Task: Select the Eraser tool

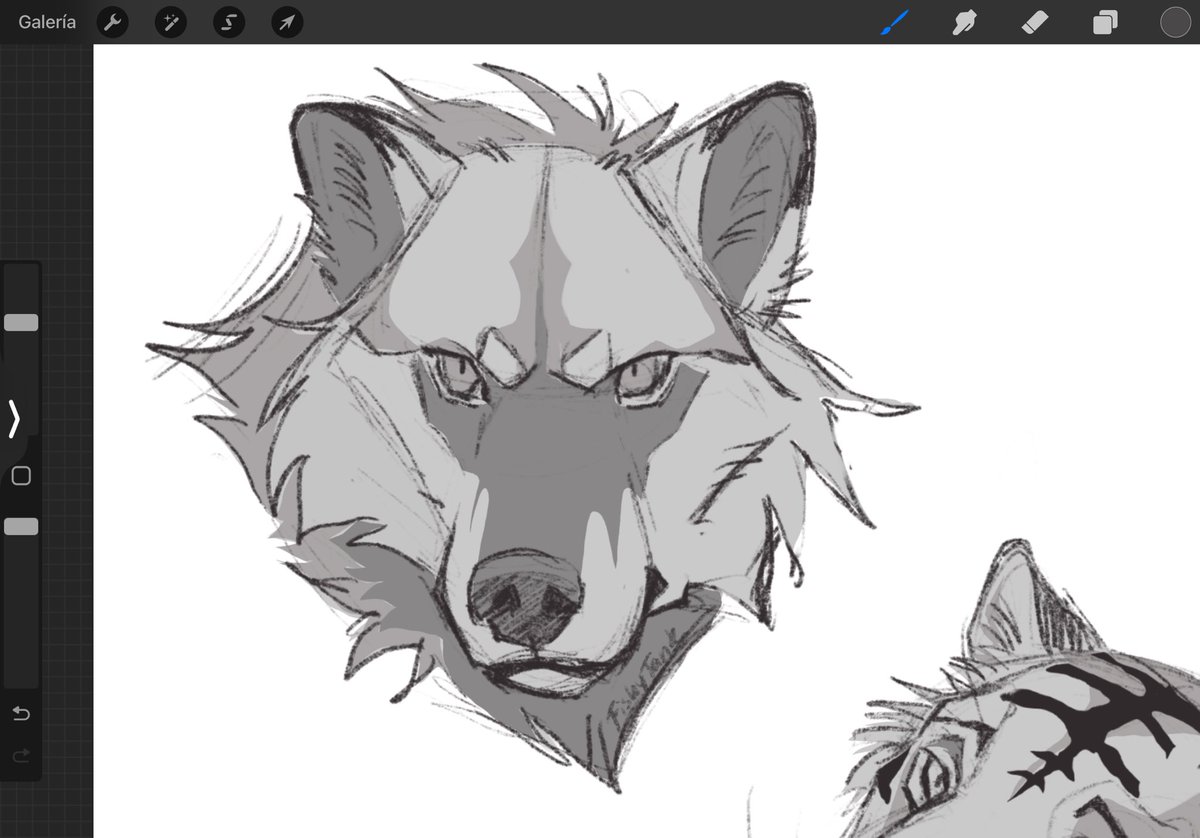Action: 1034,22
